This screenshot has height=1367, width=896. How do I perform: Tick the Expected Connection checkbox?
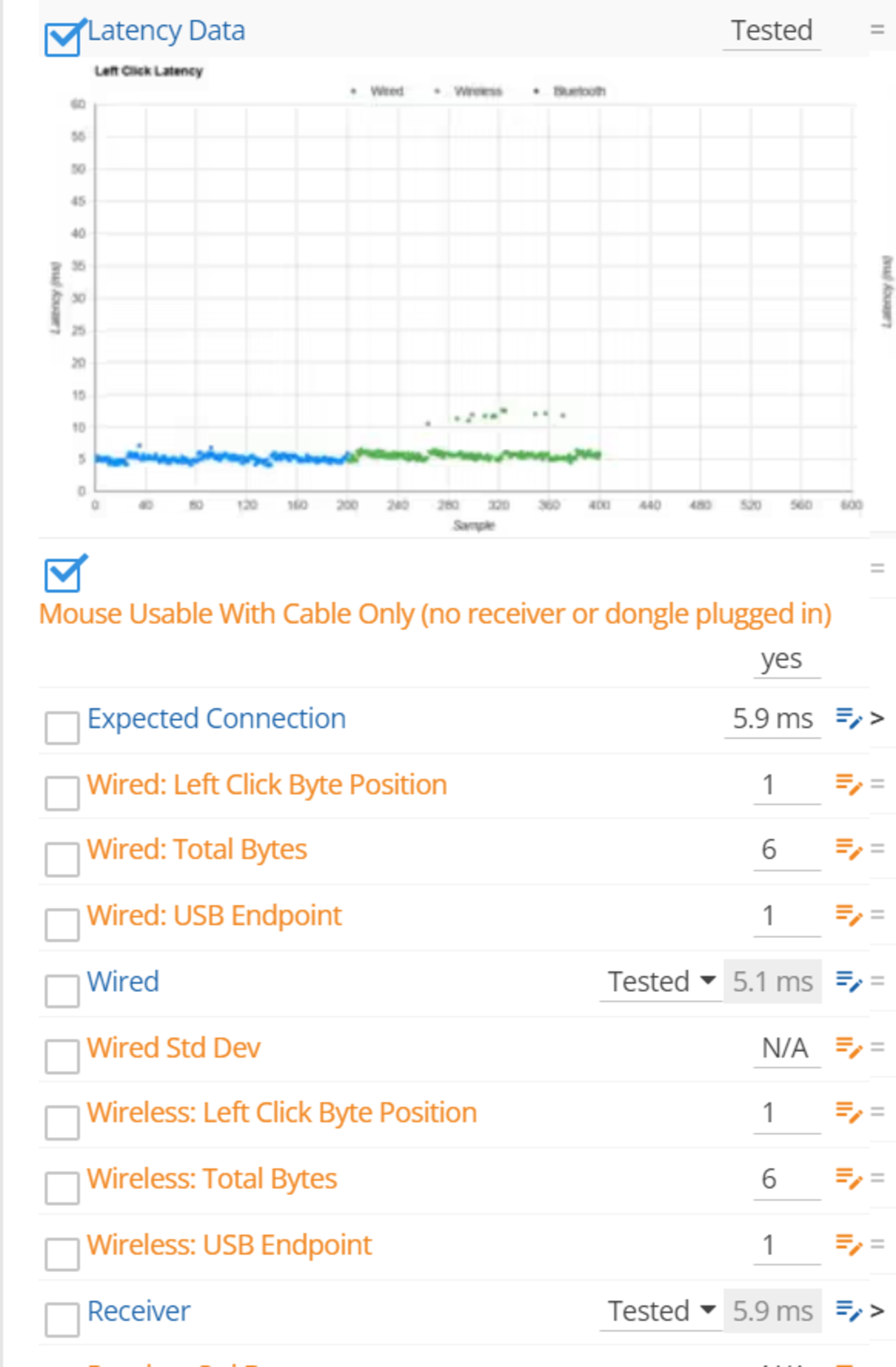pyautogui.click(x=63, y=728)
